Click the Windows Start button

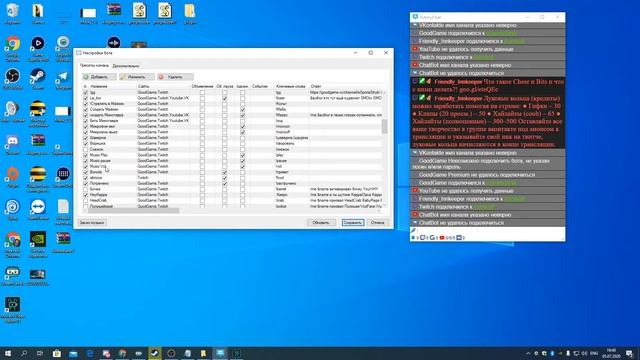pyautogui.click(x=8, y=353)
